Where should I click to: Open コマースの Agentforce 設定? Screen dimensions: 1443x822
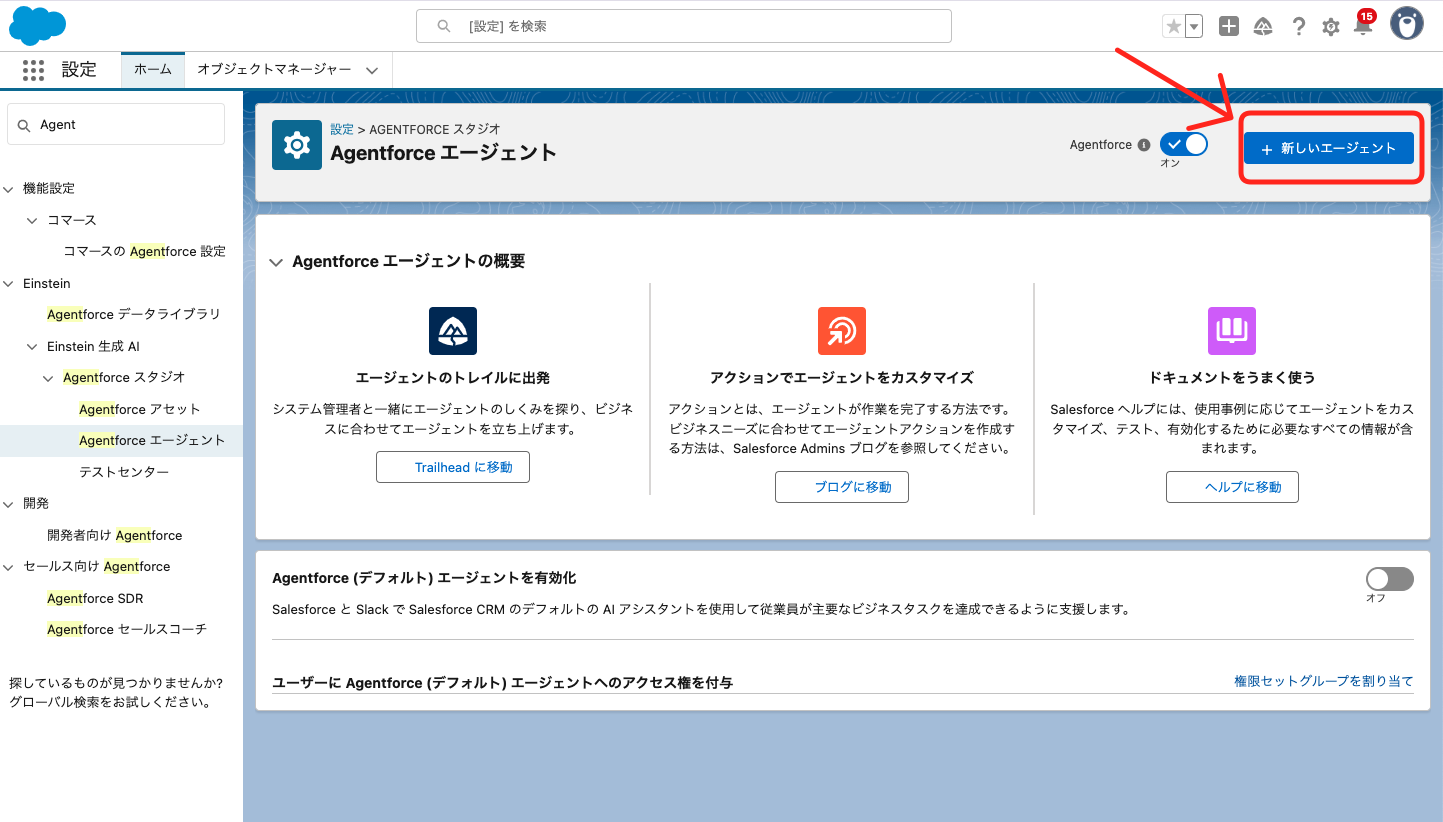coord(145,251)
